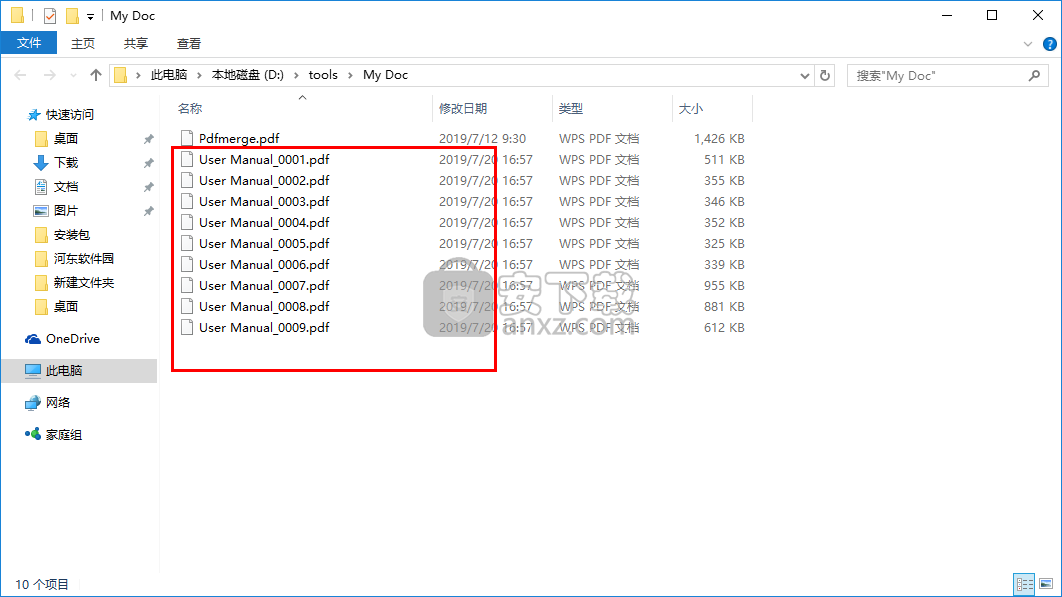The width and height of the screenshot is (1062, 597).
Task: Open the blue Help icon
Action: pyautogui.click(x=1049, y=44)
